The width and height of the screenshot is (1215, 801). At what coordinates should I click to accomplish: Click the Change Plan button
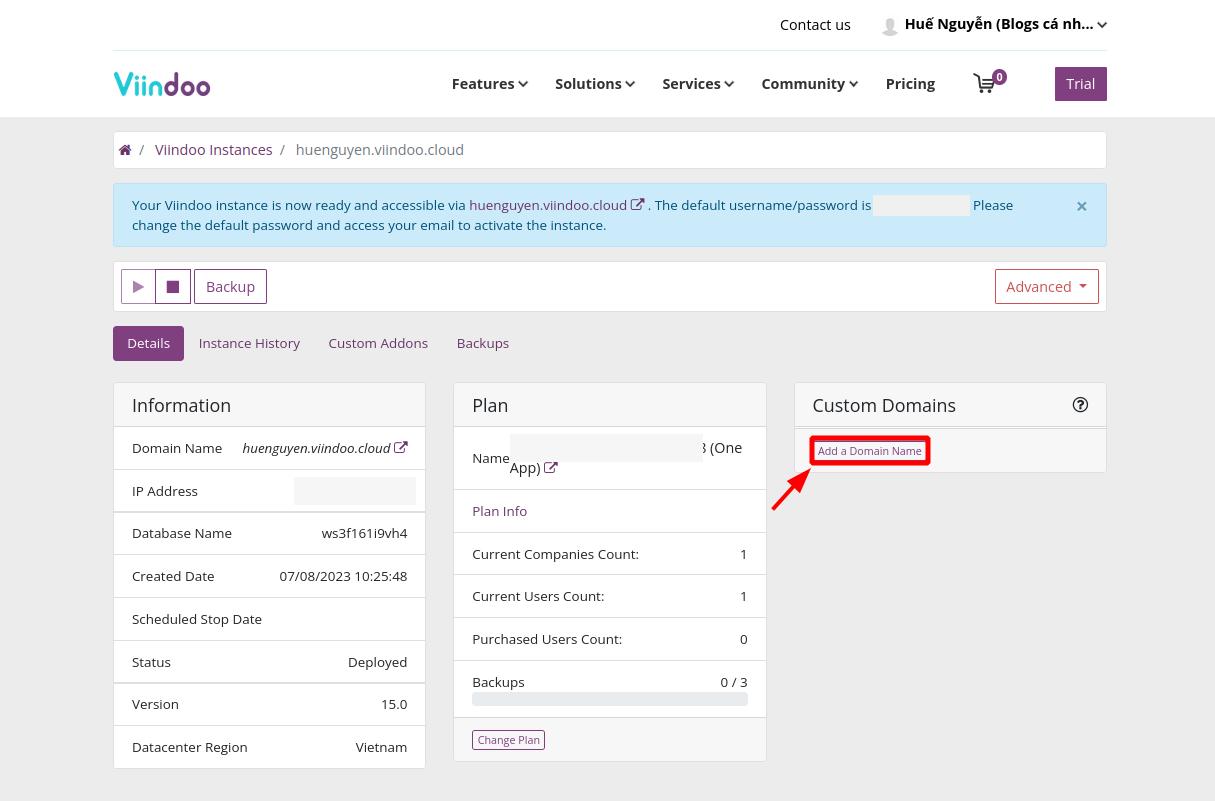(508, 739)
